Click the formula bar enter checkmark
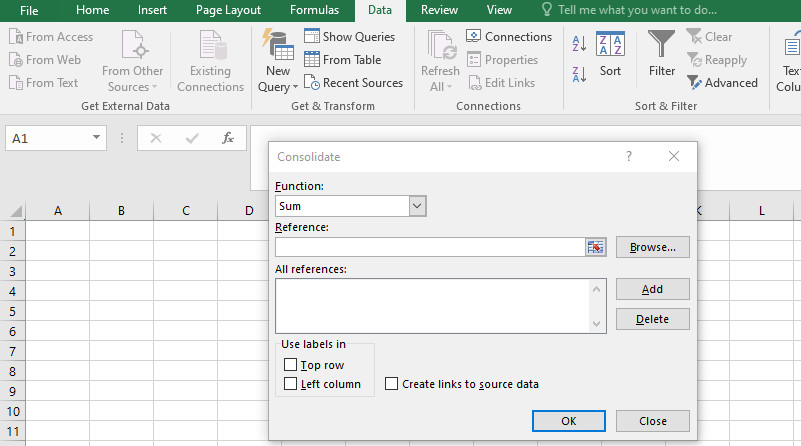This screenshot has height=446, width=801. pos(192,138)
